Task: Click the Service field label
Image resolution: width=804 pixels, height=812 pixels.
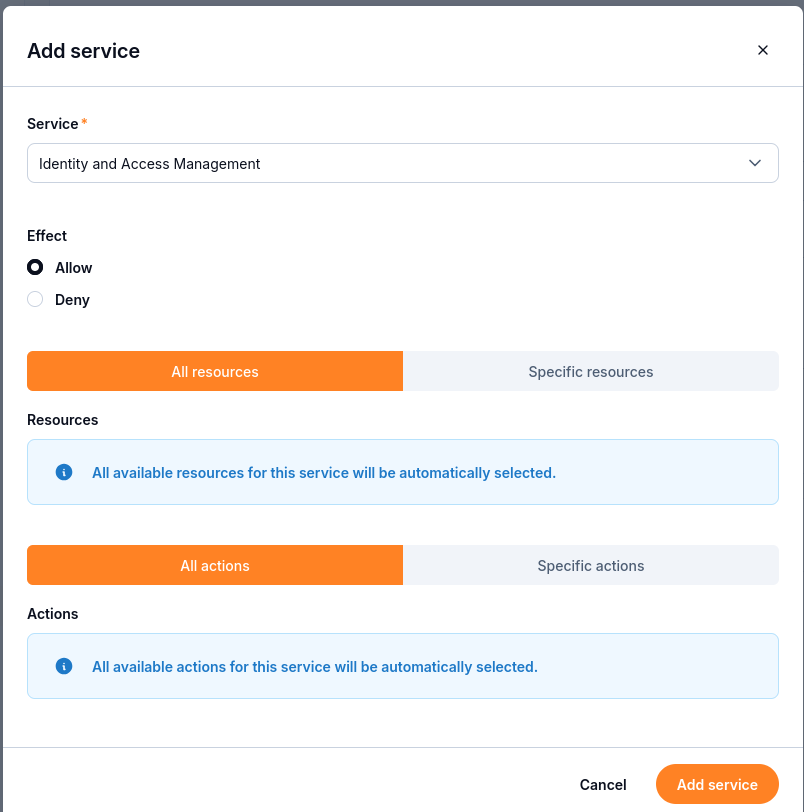Action: [x=53, y=124]
